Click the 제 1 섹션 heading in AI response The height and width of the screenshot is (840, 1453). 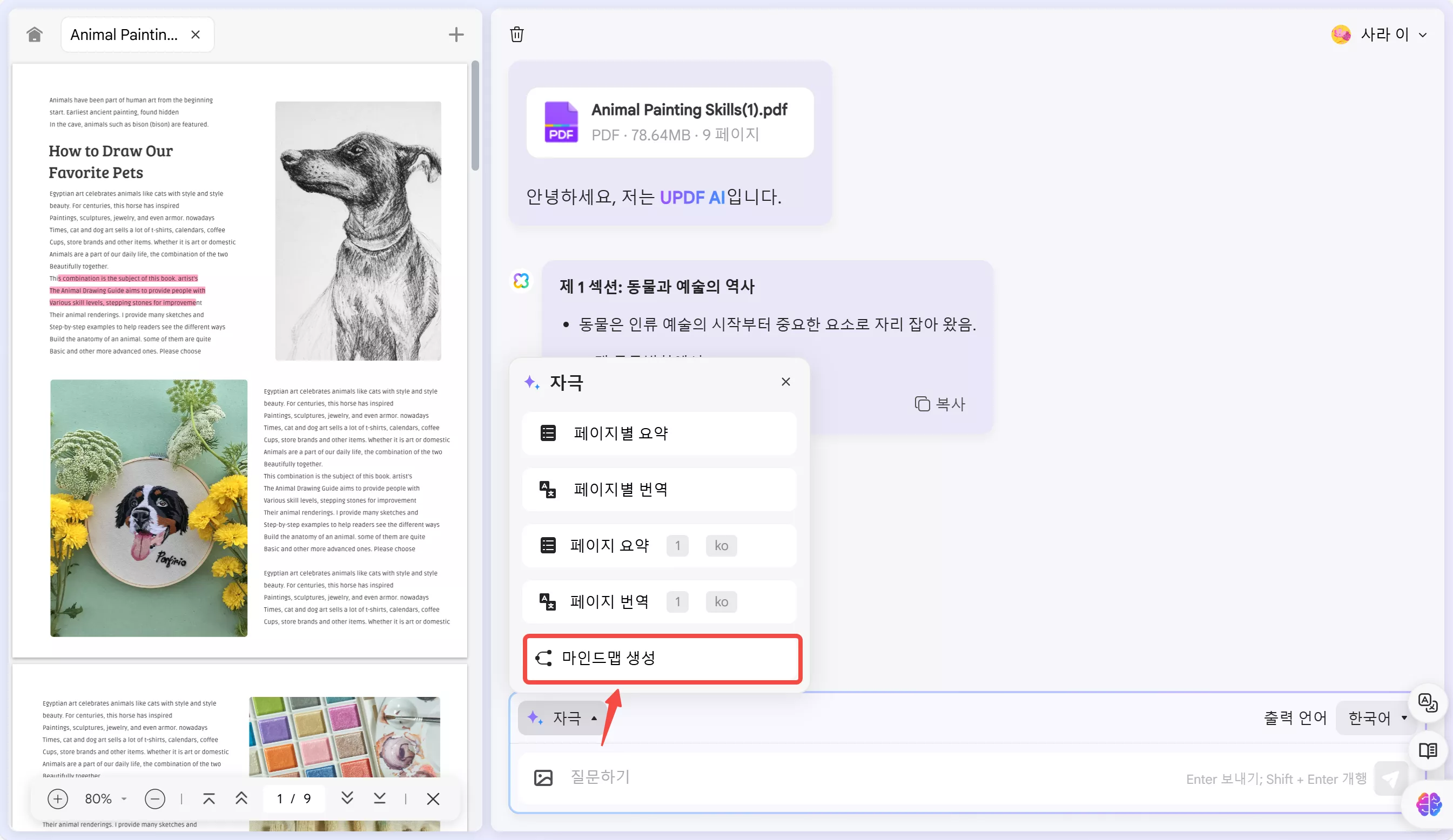pyautogui.click(x=657, y=286)
